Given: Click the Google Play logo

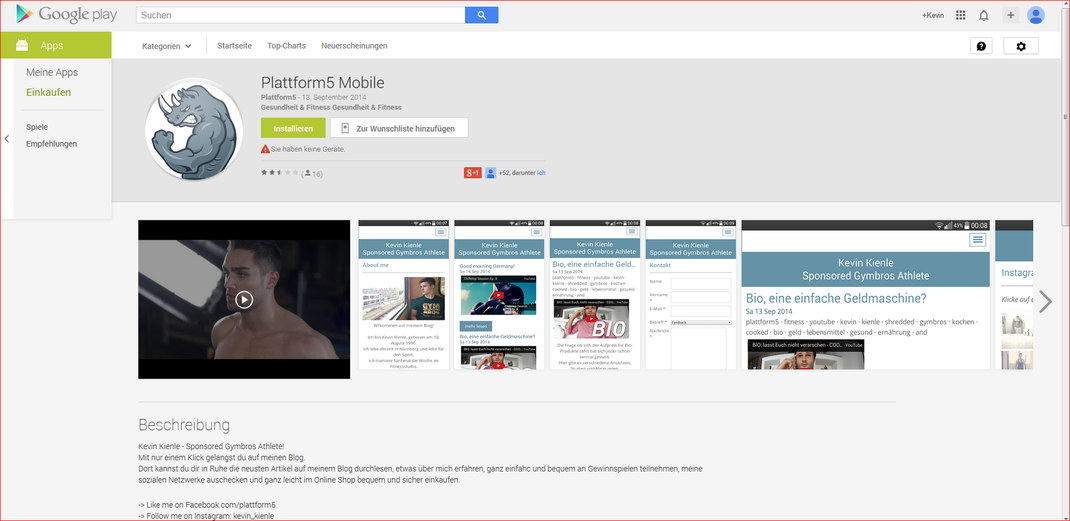Looking at the screenshot, I should point(66,14).
